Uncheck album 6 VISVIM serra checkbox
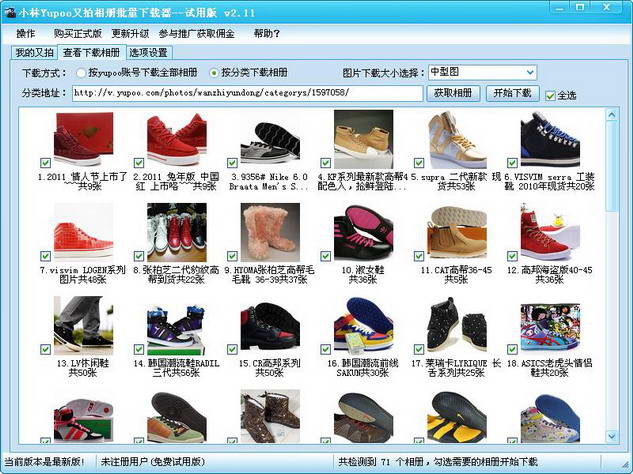The image size is (633, 474). click(512, 163)
